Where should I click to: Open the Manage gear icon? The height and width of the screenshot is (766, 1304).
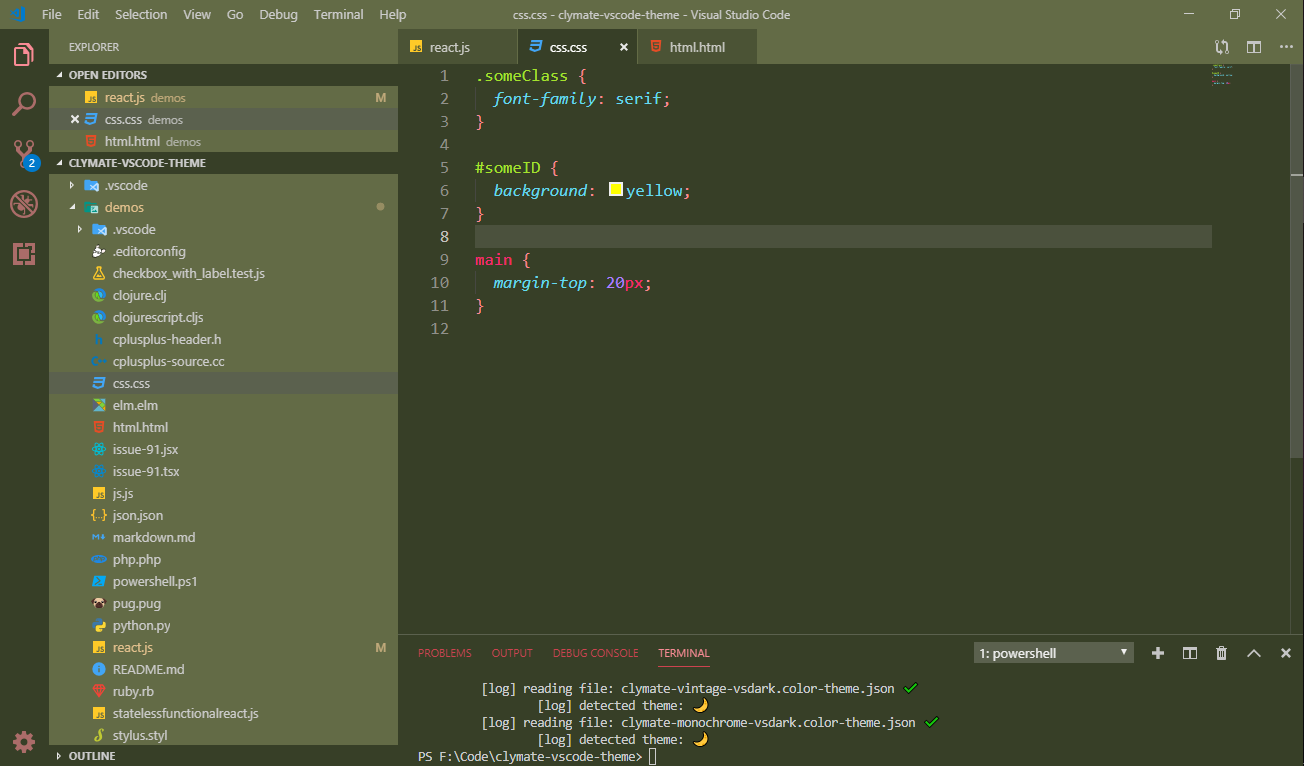point(24,741)
